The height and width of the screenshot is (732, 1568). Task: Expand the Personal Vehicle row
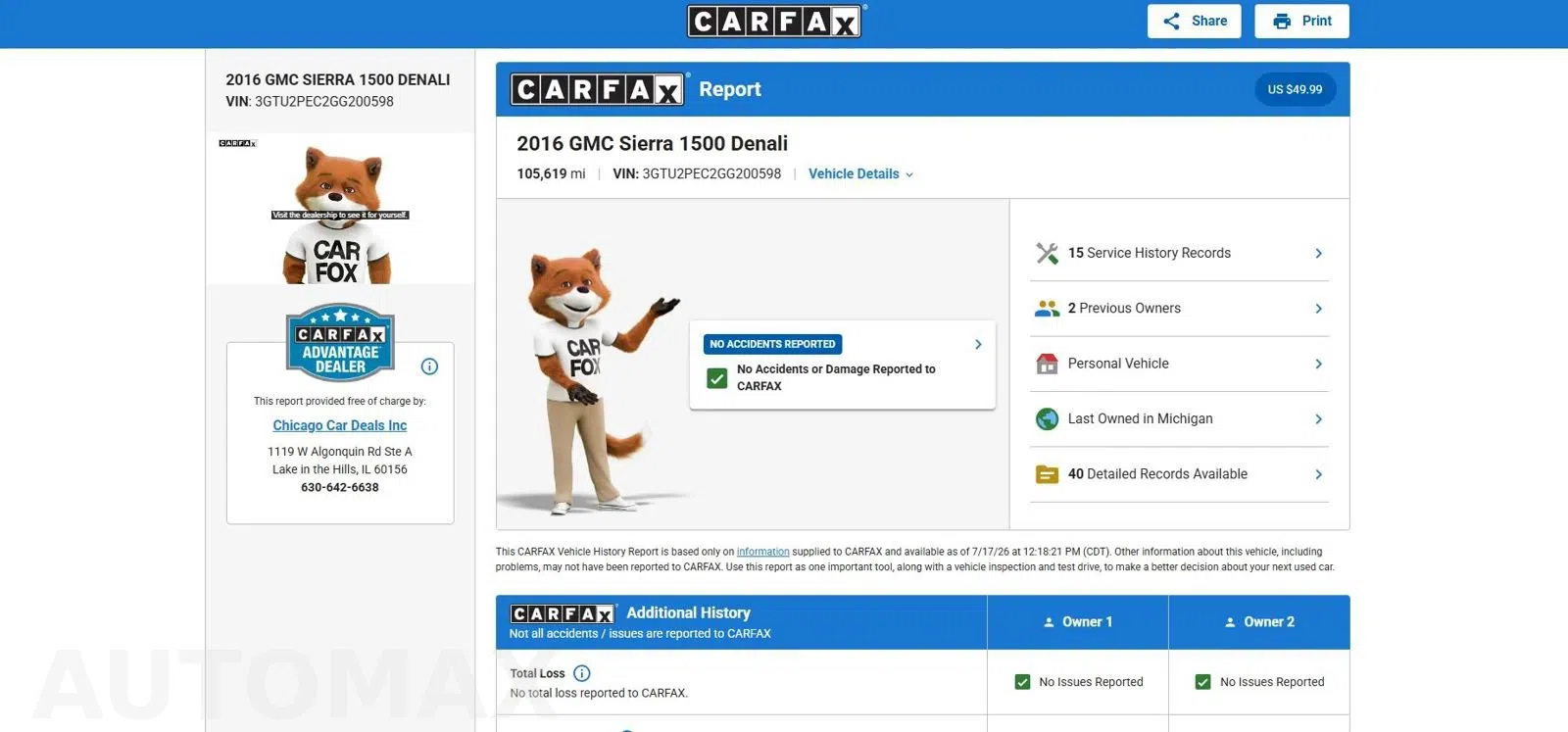tap(1180, 364)
